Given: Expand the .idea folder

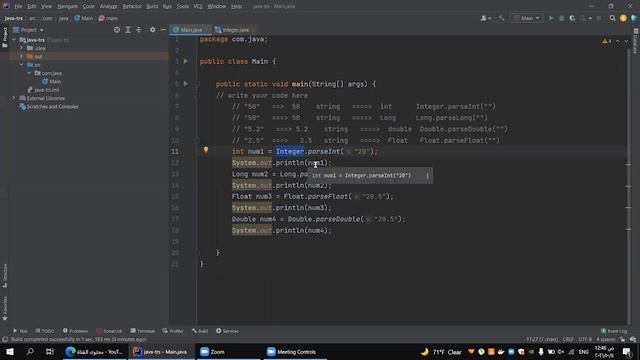Looking at the screenshot, I should [22, 48].
